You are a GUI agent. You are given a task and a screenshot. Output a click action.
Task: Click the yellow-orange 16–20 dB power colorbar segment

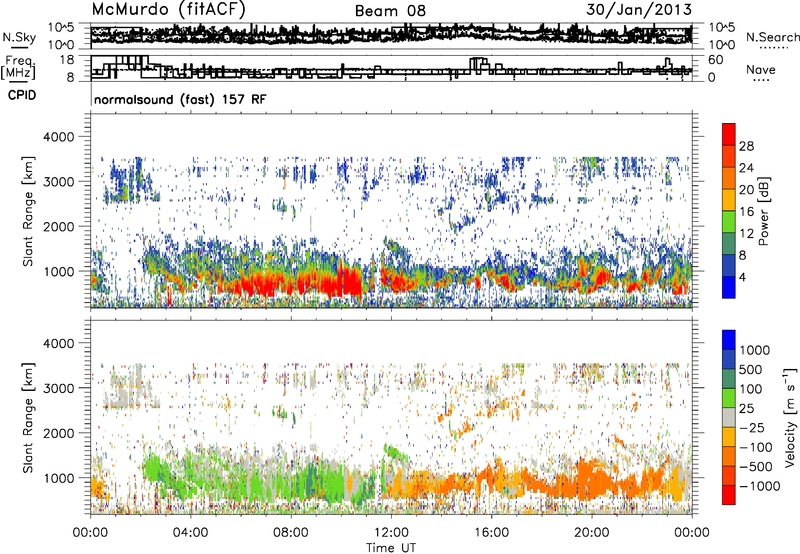(x=729, y=200)
